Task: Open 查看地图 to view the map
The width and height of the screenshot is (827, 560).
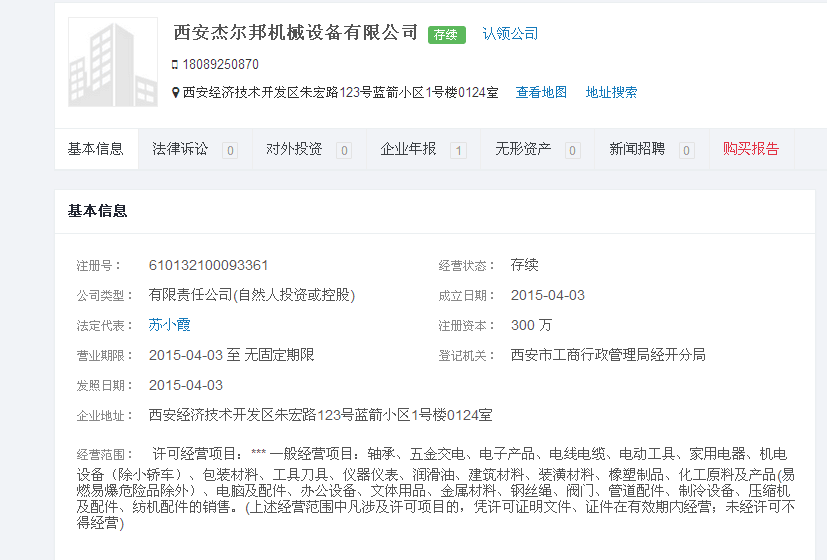Action: (541, 93)
